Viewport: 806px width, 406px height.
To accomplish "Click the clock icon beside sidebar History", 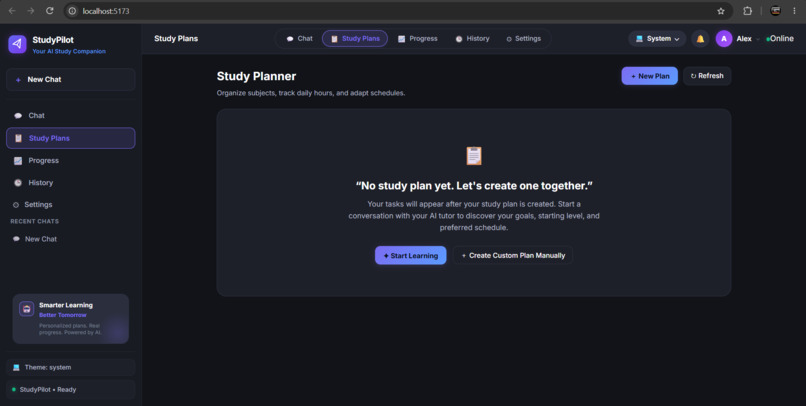I will pos(18,182).
